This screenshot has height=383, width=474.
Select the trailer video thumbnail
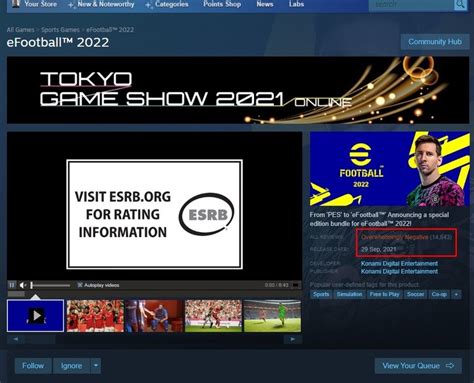pyautogui.click(x=35, y=316)
